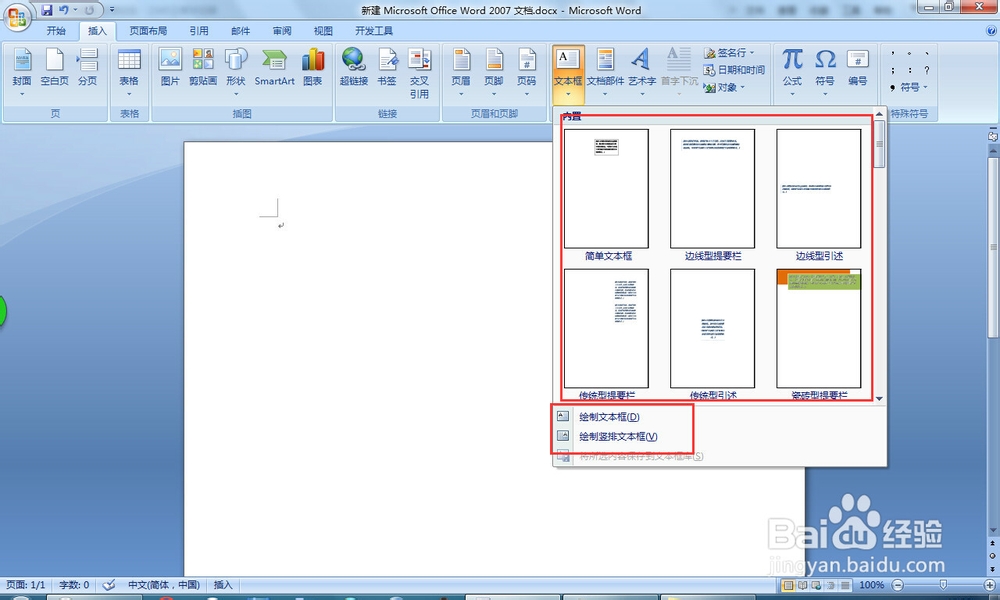Open the Office Button menu
The height and width of the screenshot is (600, 1000).
point(17,17)
